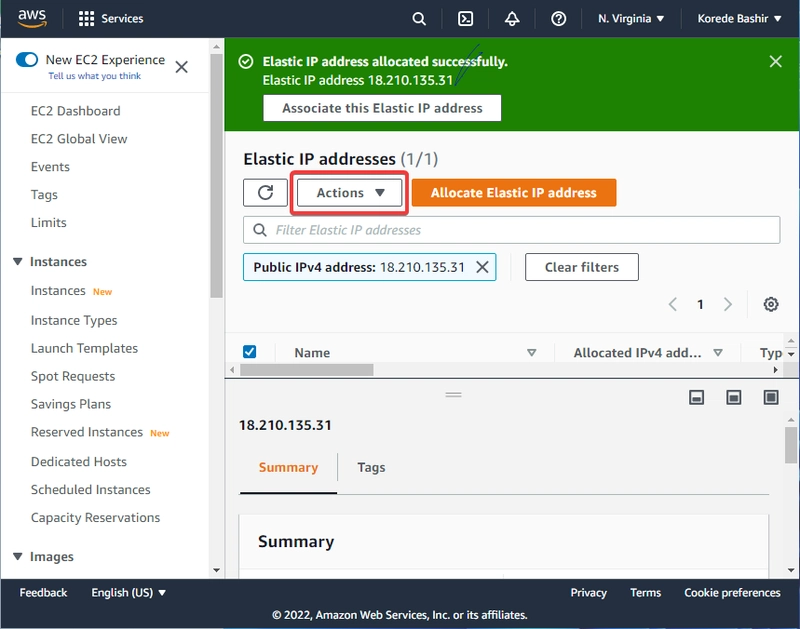Viewport: 800px width, 629px height.
Task: Remove the Public IPv4 address filter chip
Action: coord(482,267)
